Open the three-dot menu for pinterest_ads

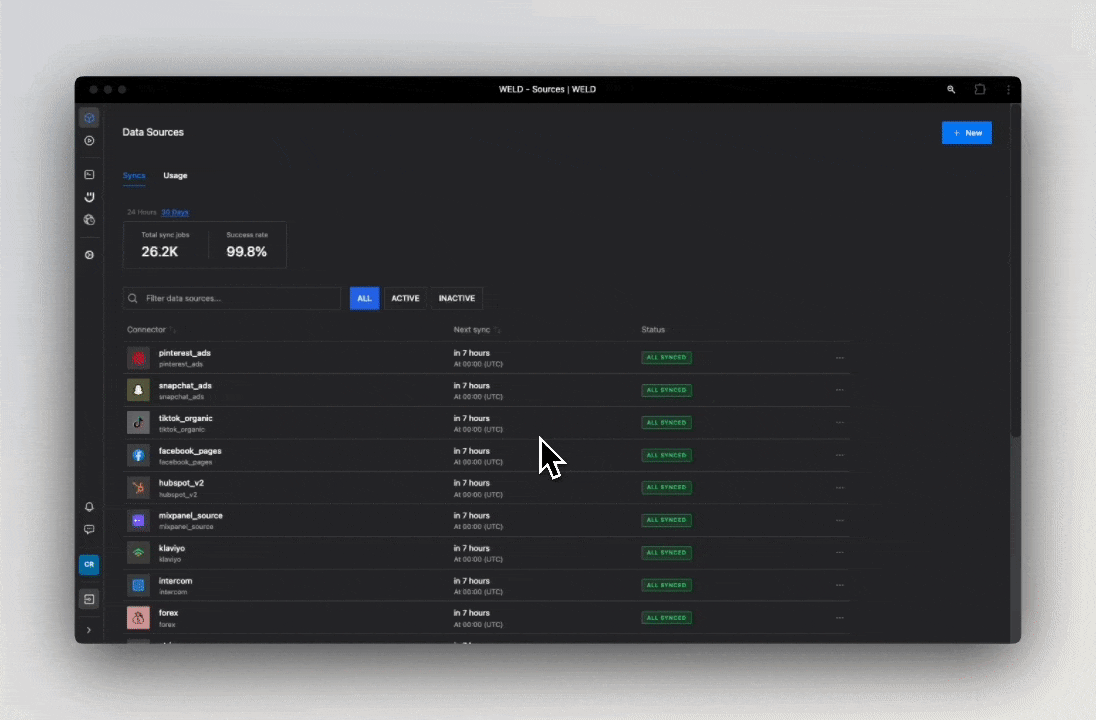[x=840, y=358]
